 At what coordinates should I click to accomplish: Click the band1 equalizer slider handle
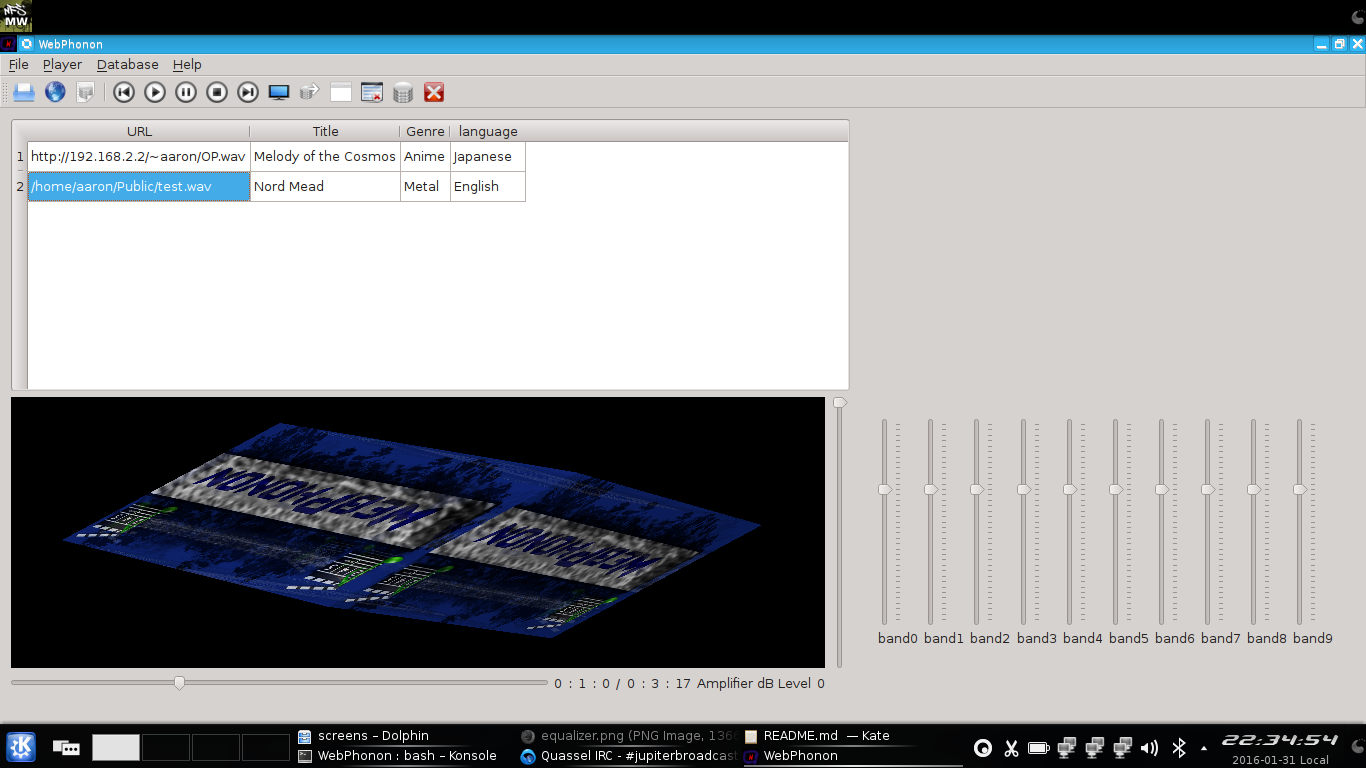[931, 489]
